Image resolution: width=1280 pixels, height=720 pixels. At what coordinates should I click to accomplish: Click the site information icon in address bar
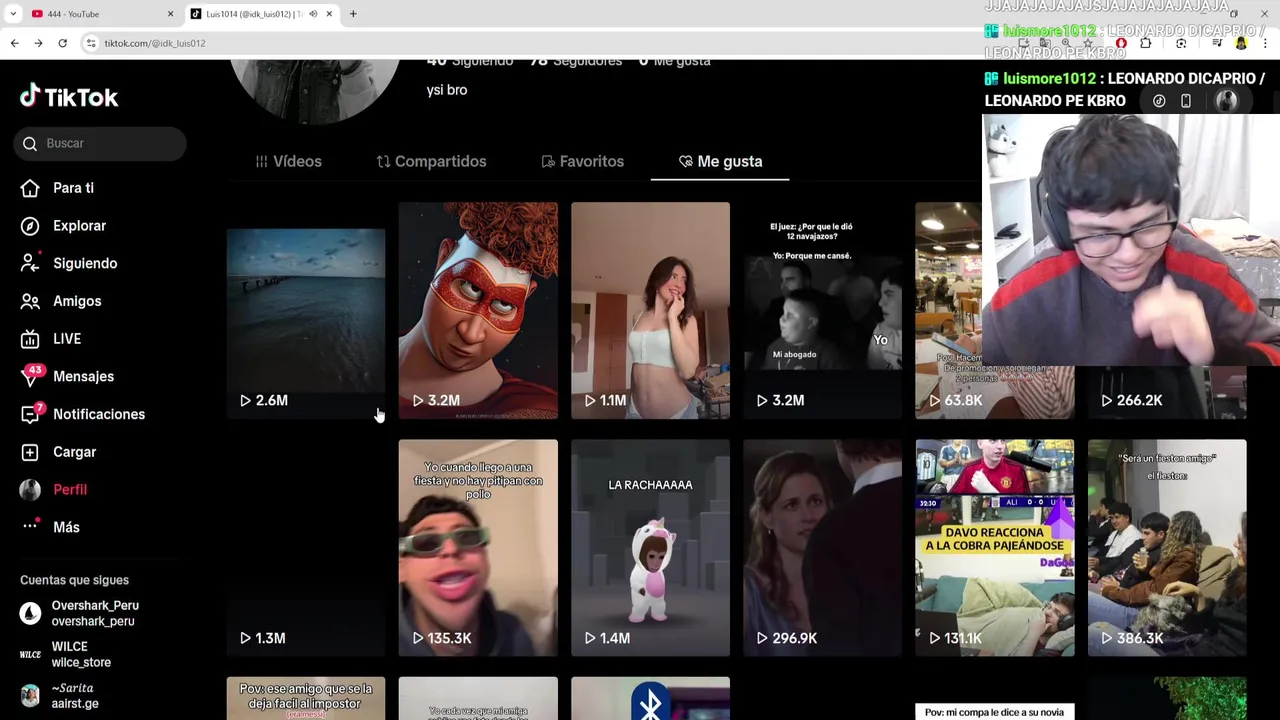click(x=91, y=43)
